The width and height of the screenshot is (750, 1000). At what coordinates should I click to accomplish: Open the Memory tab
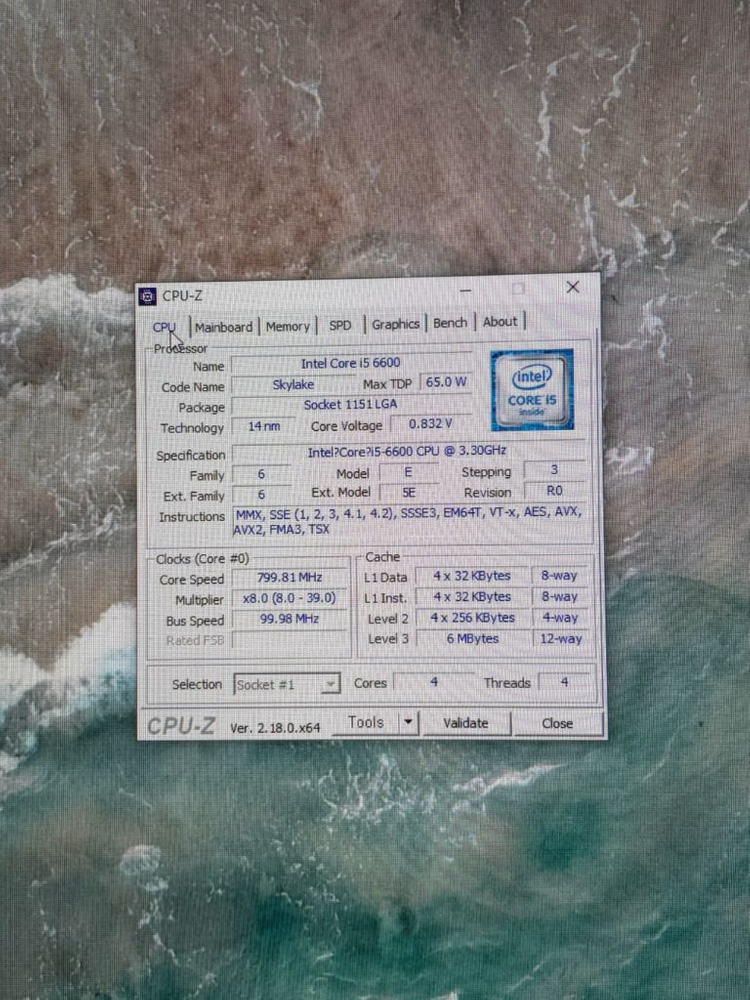(x=288, y=325)
